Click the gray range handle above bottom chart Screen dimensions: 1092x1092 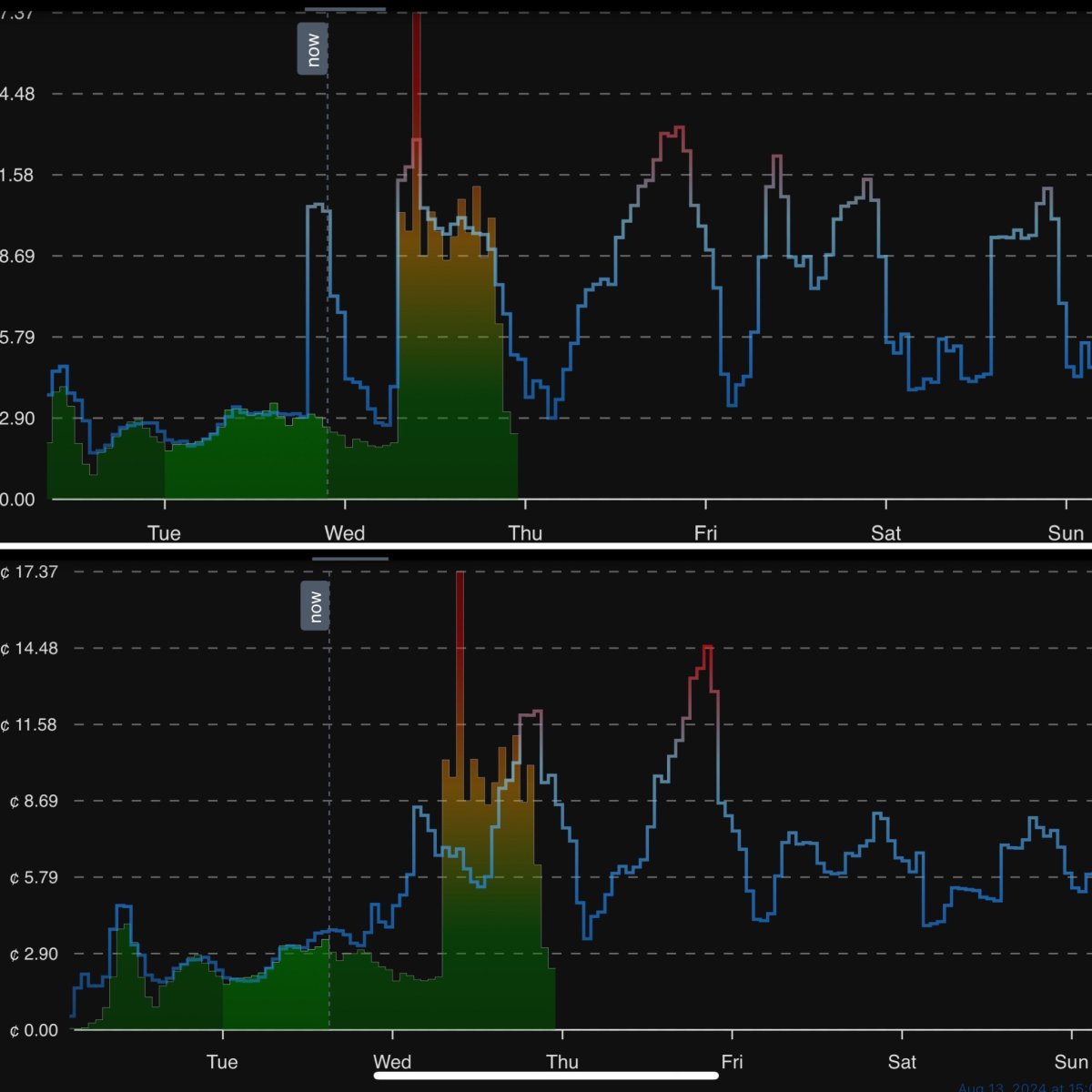tap(350, 559)
